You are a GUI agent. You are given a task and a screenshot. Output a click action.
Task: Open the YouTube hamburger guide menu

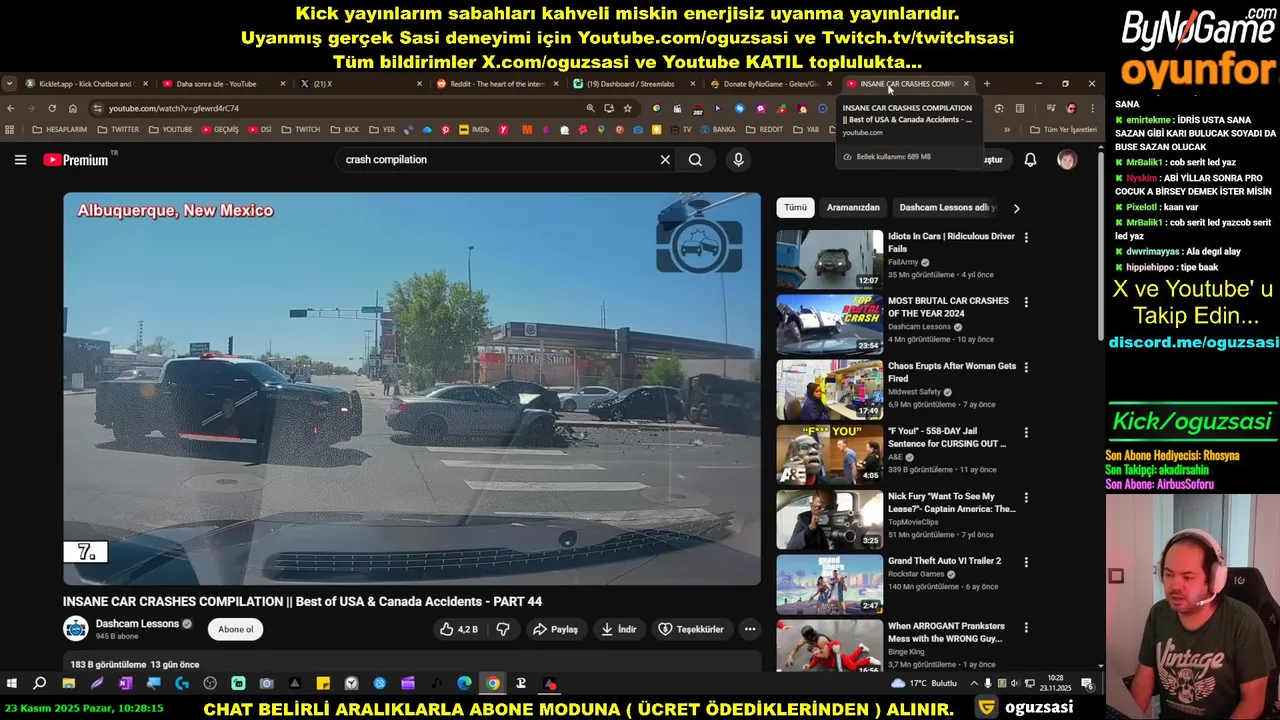[20, 160]
